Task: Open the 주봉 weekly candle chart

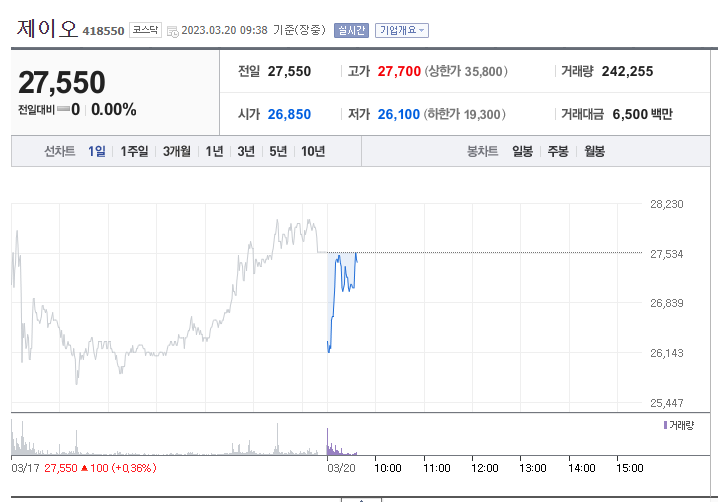Action: tap(558, 151)
